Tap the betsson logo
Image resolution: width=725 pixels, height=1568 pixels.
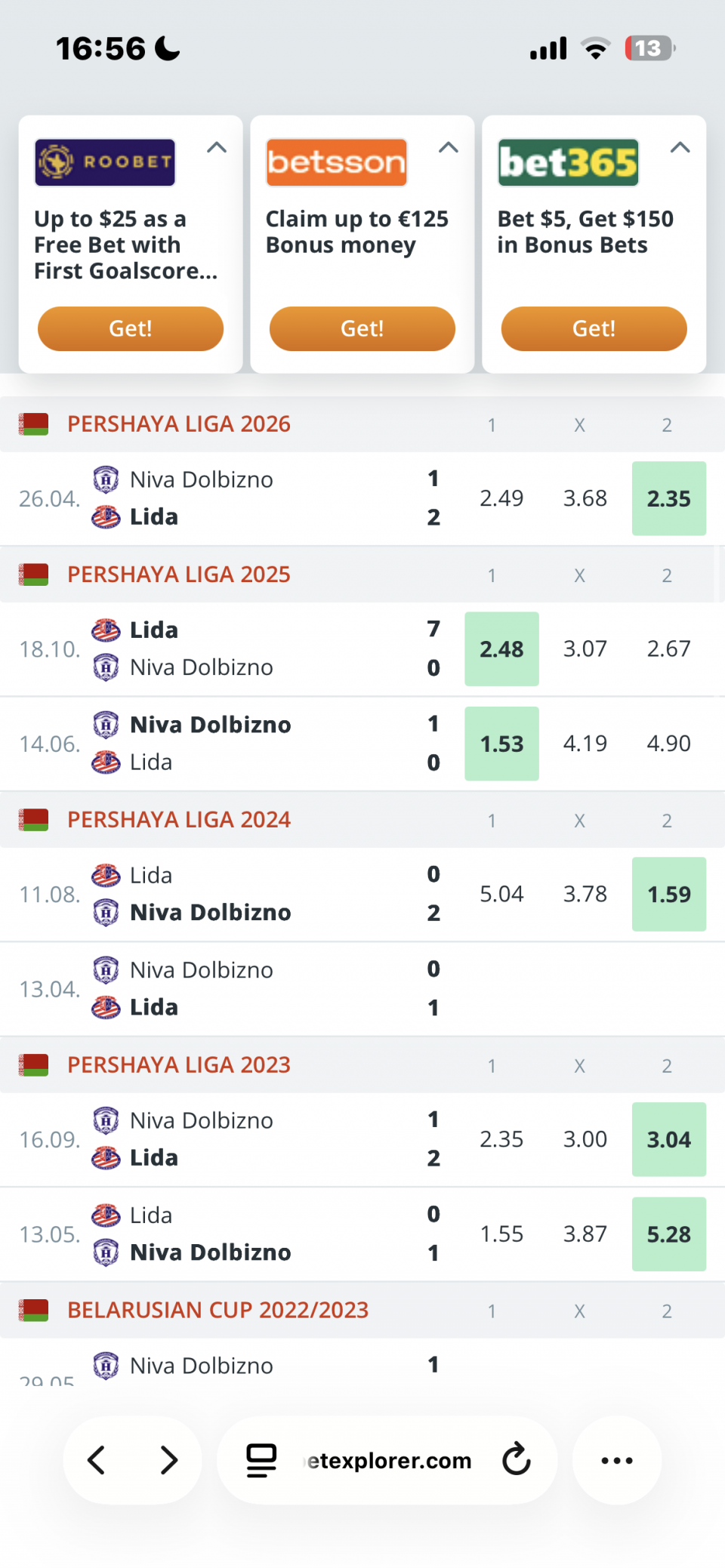337,162
